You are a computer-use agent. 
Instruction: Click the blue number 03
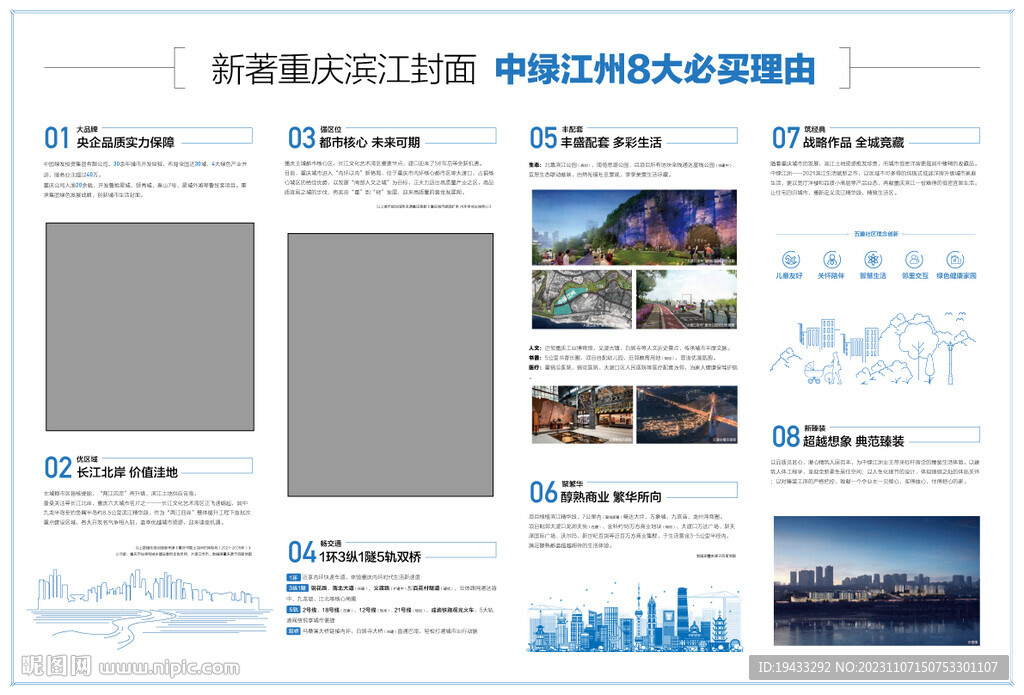pos(301,138)
